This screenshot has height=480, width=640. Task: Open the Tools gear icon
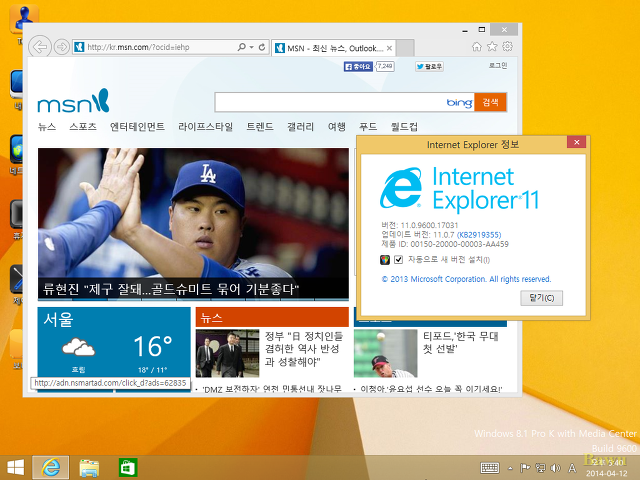tap(507, 47)
